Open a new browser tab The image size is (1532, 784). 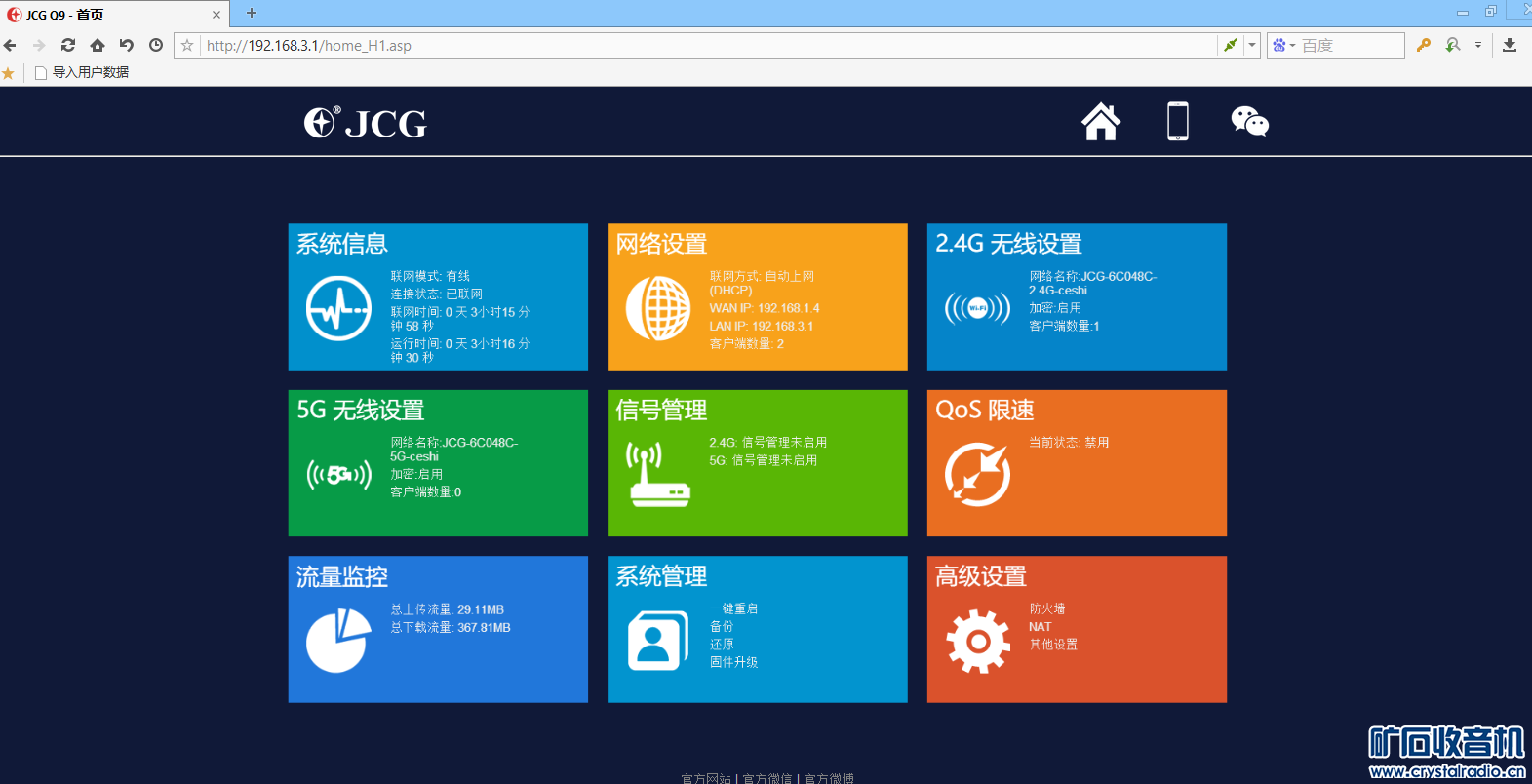pyautogui.click(x=252, y=14)
